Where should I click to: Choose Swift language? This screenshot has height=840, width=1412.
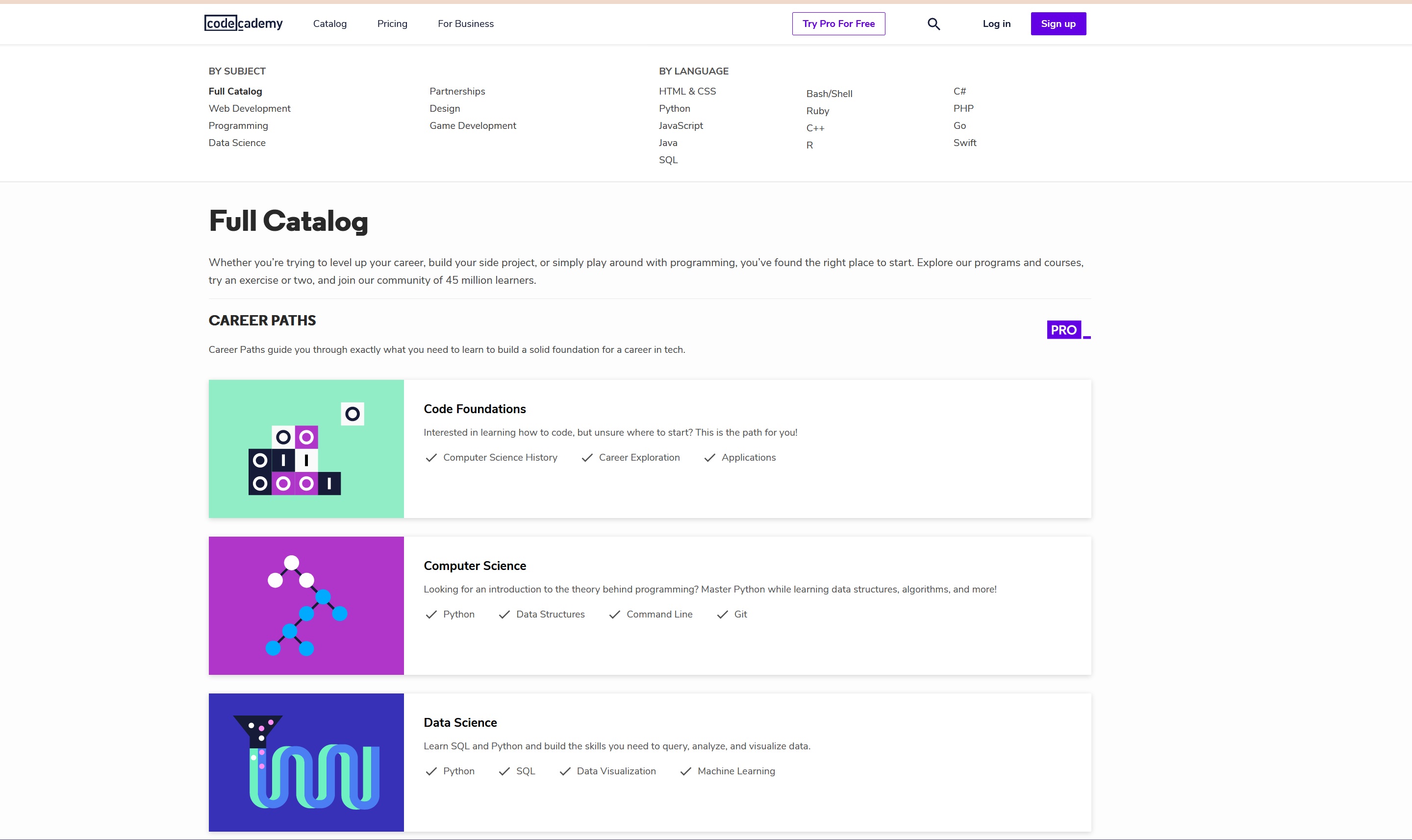pos(965,143)
